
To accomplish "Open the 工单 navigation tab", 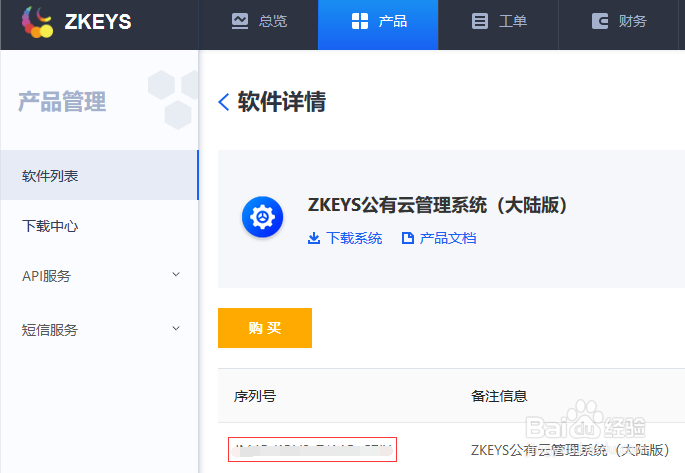I will [498, 24].
